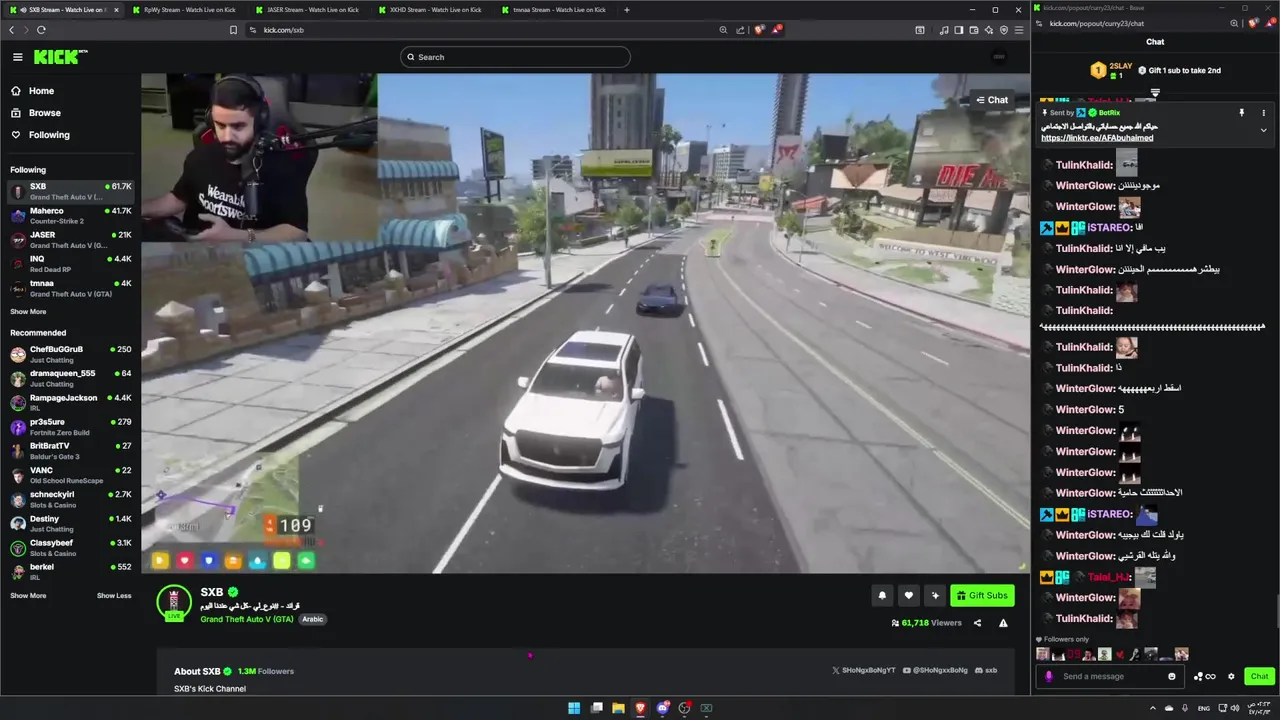This screenshot has height=720, width=1280.
Task: Toggle follow heart for SXB
Action: [x=908, y=595]
